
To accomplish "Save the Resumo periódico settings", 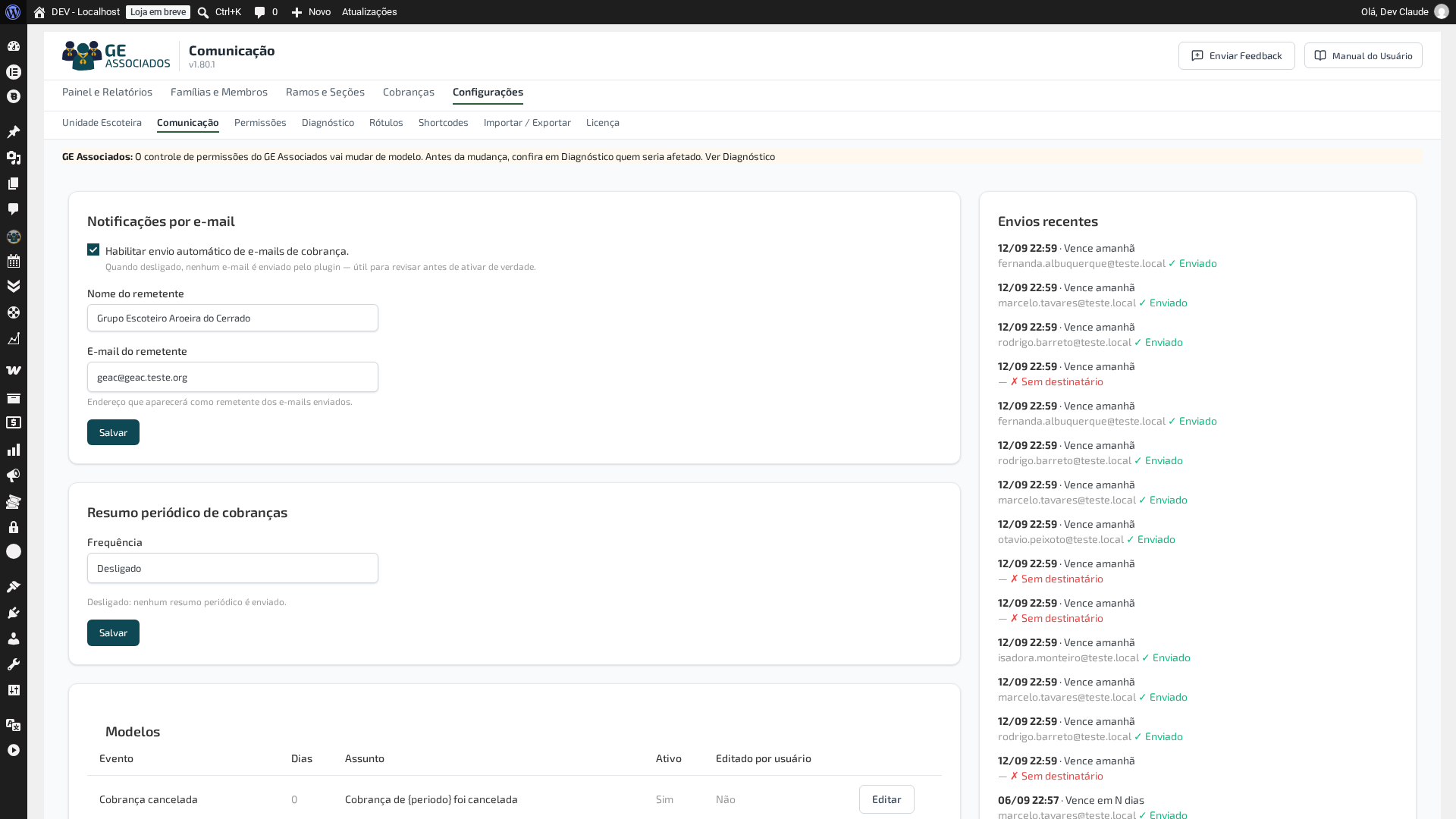I will [113, 632].
